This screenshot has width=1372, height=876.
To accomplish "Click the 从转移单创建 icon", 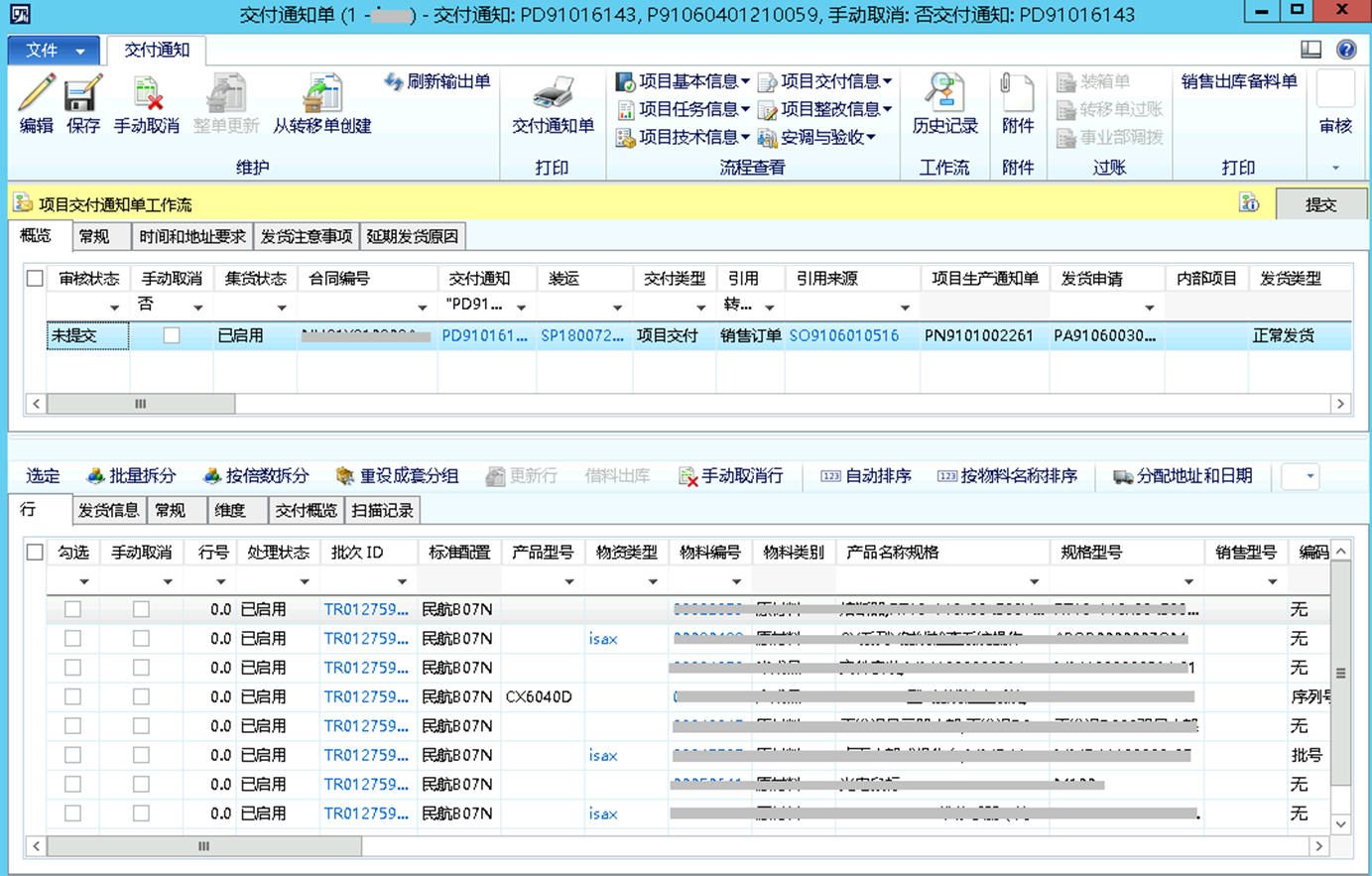I will 322,94.
